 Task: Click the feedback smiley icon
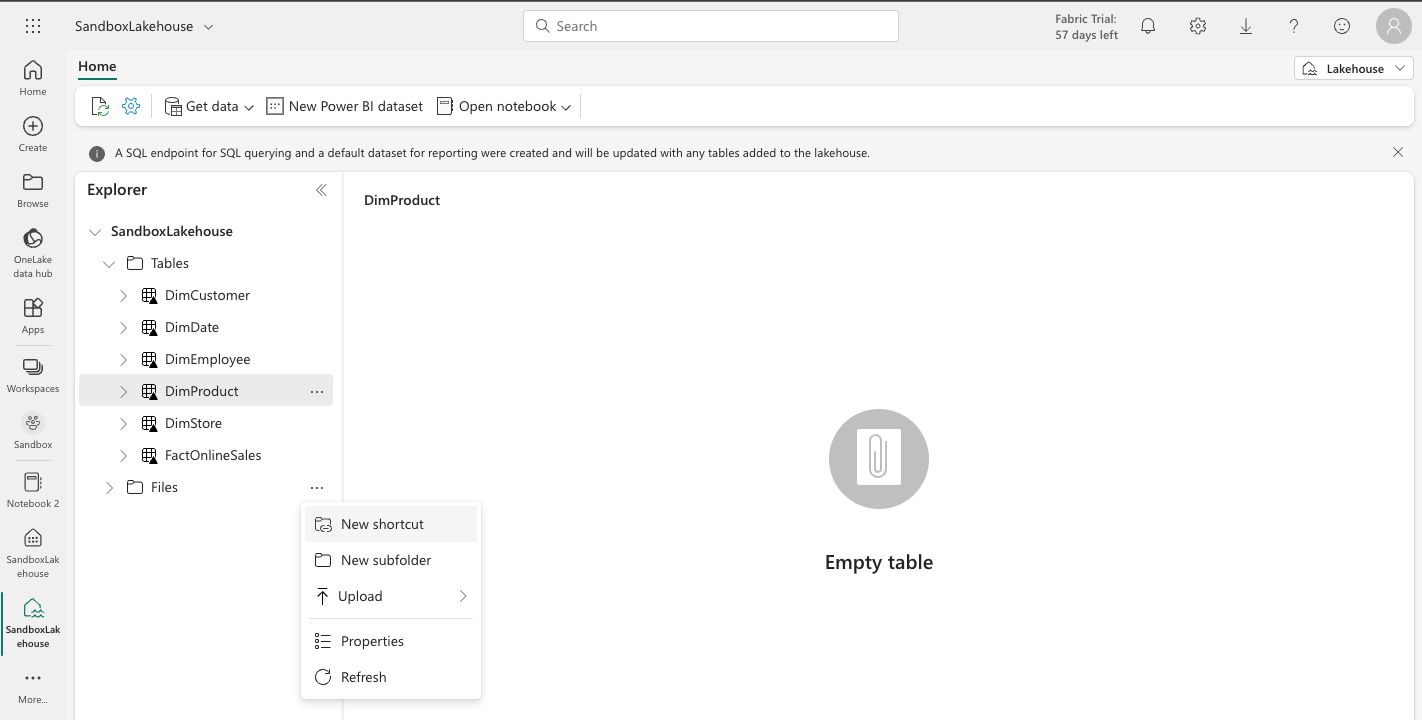coord(1342,27)
